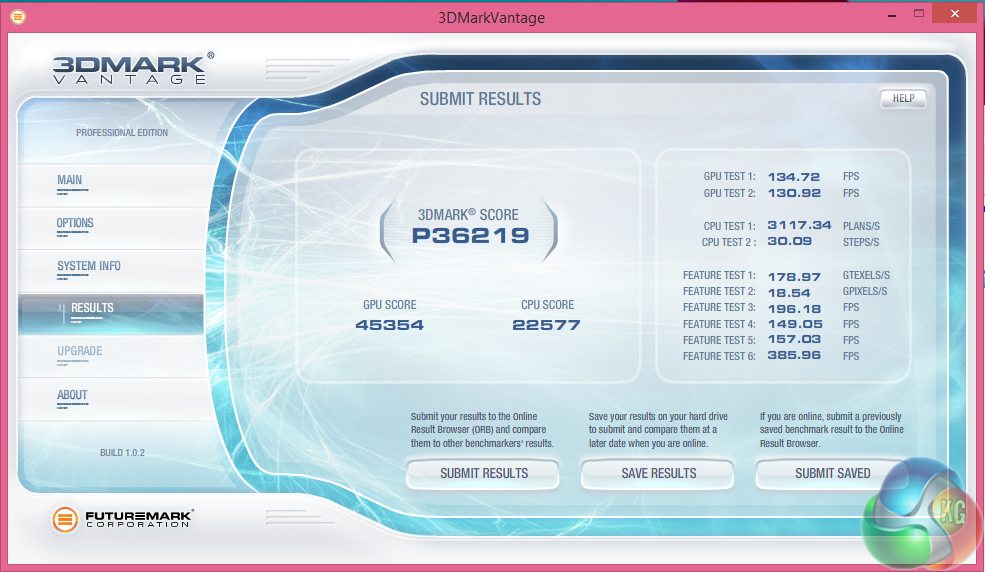Click the 'Save your results on your hard drive' text

pos(658,430)
